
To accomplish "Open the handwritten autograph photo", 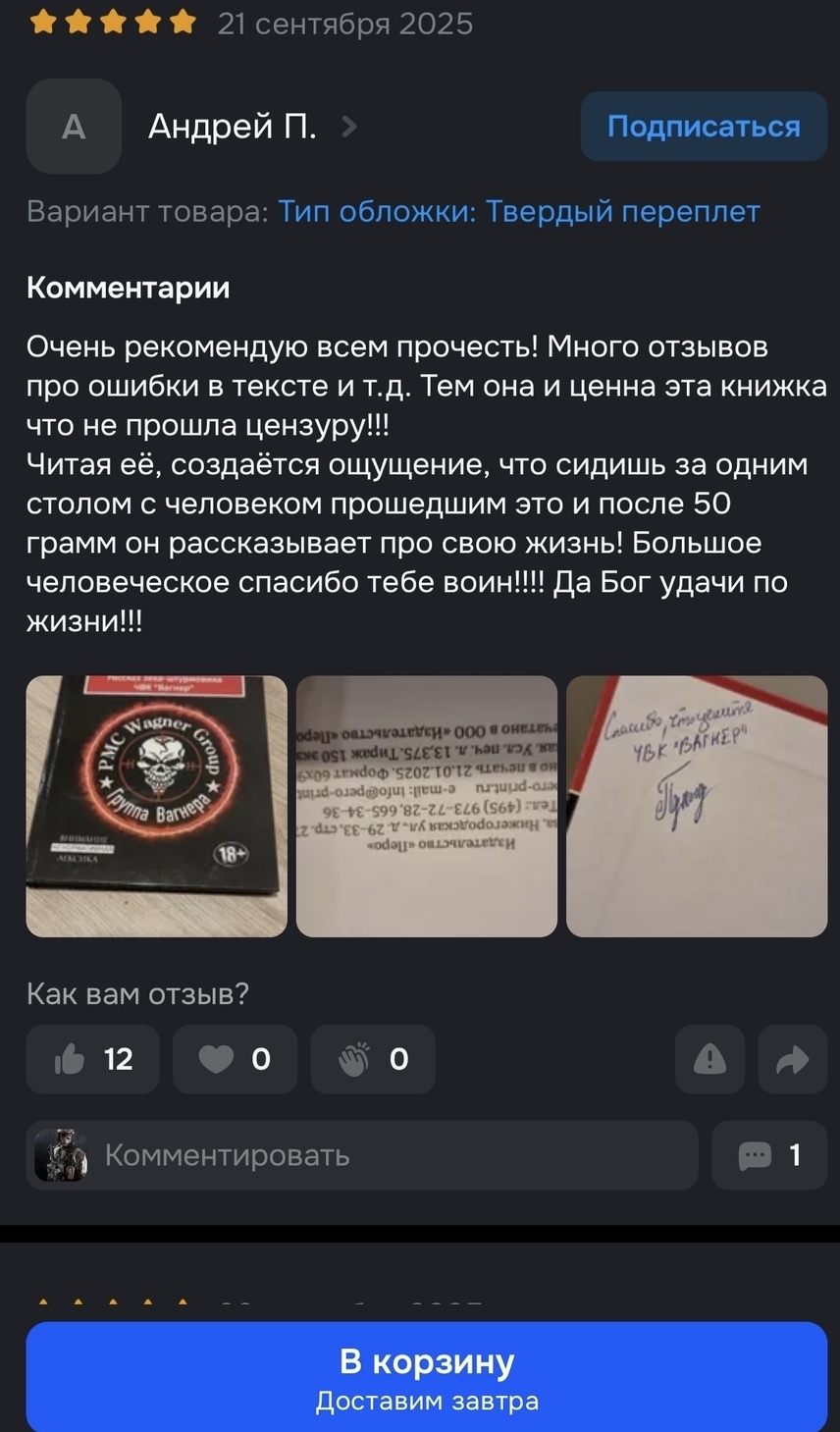I will [x=697, y=806].
